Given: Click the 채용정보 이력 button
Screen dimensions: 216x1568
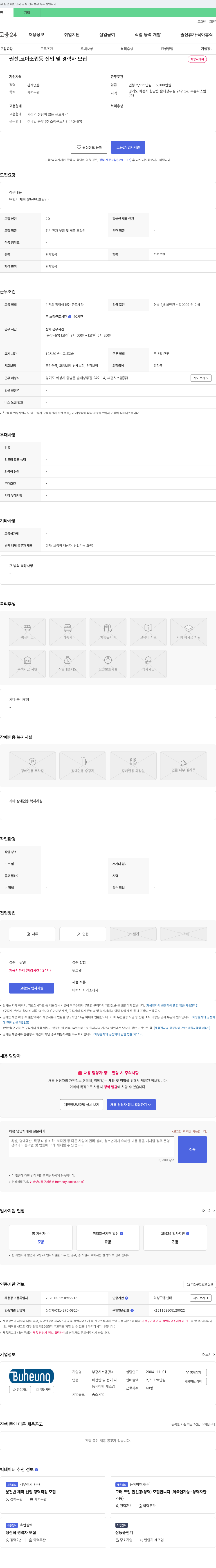Looking at the screenshot, I should point(193,1382).
